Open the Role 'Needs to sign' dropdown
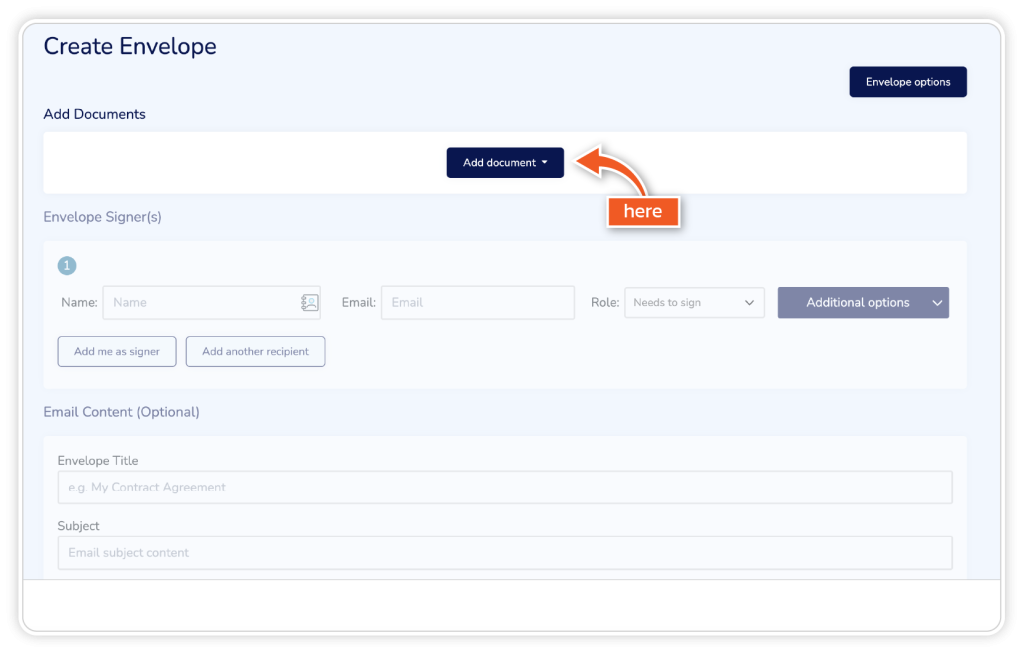 (x=694, y=303)
